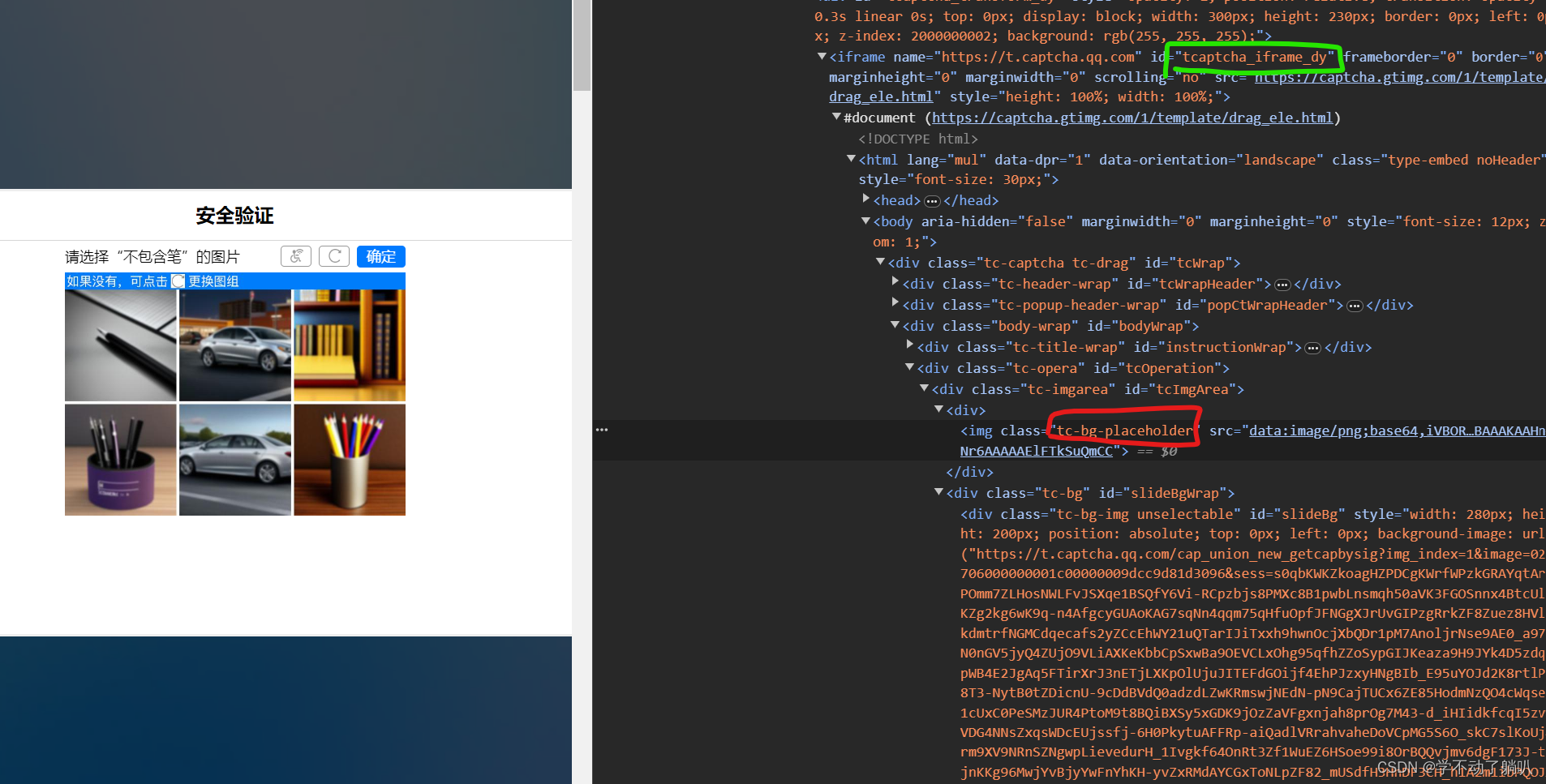Viewport: 1546px width, 784px height.
Task: Click the refresh icon next to 确定
Action: click(334, 257)
